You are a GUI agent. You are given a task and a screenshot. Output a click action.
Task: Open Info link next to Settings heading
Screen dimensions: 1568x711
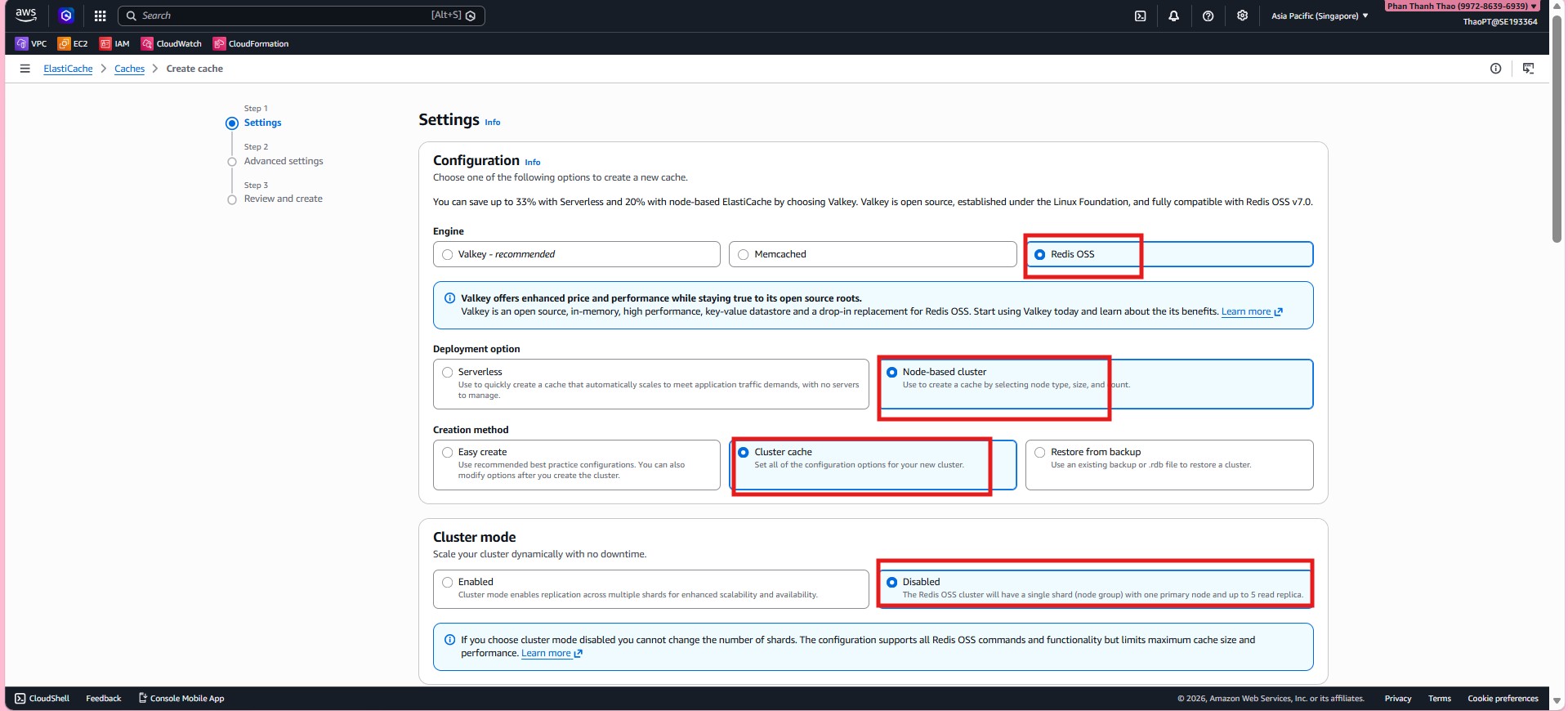492,123
